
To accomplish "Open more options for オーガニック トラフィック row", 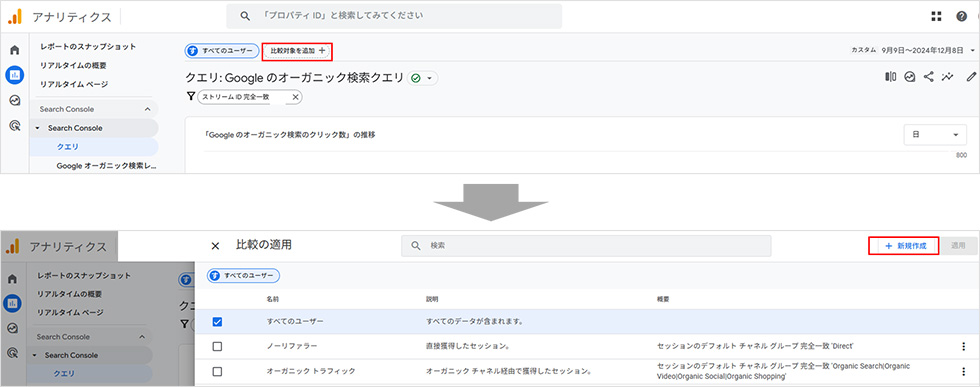I will pos(963,371).
